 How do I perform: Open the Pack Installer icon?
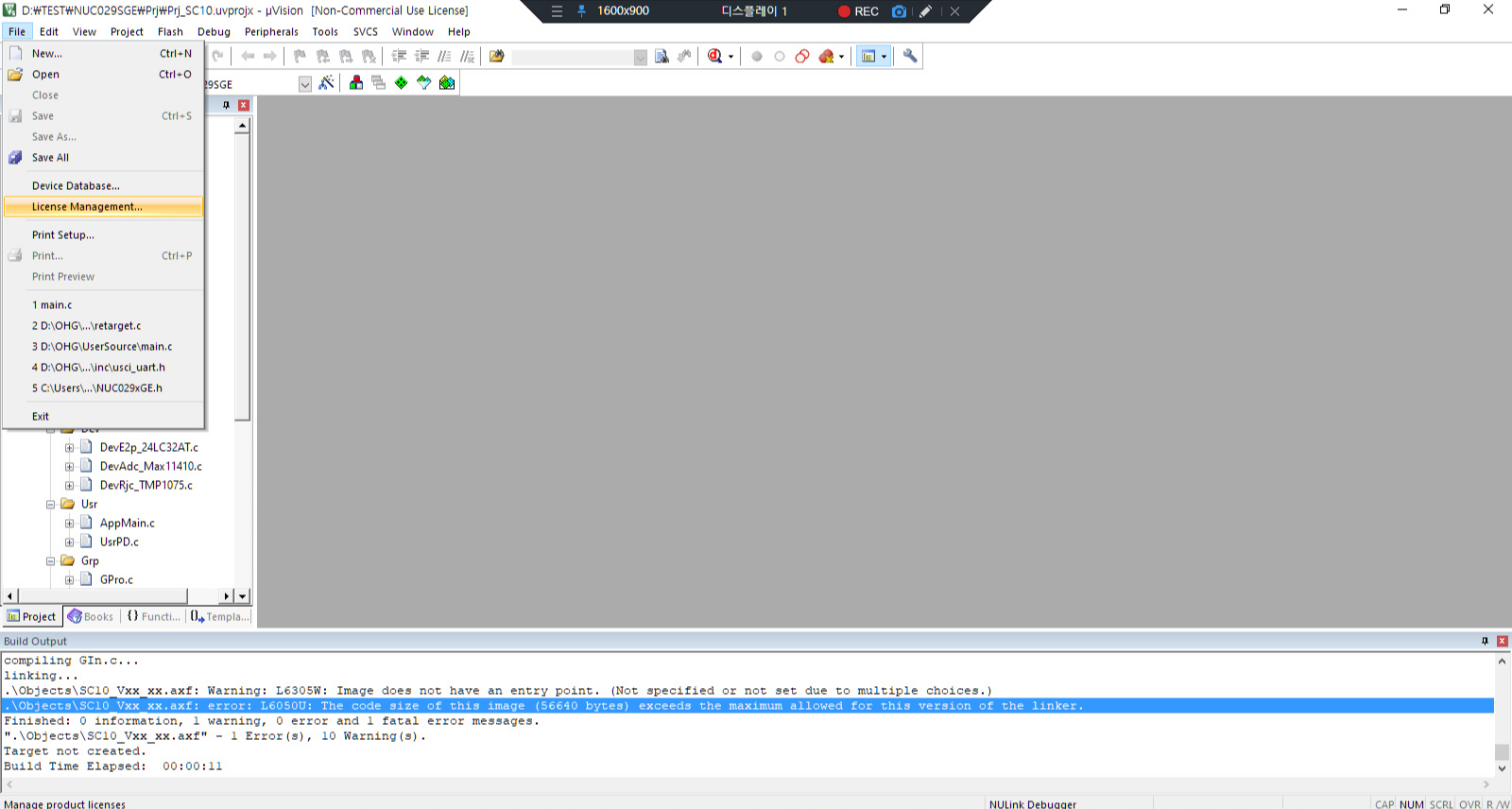click(x=447, y=83)
